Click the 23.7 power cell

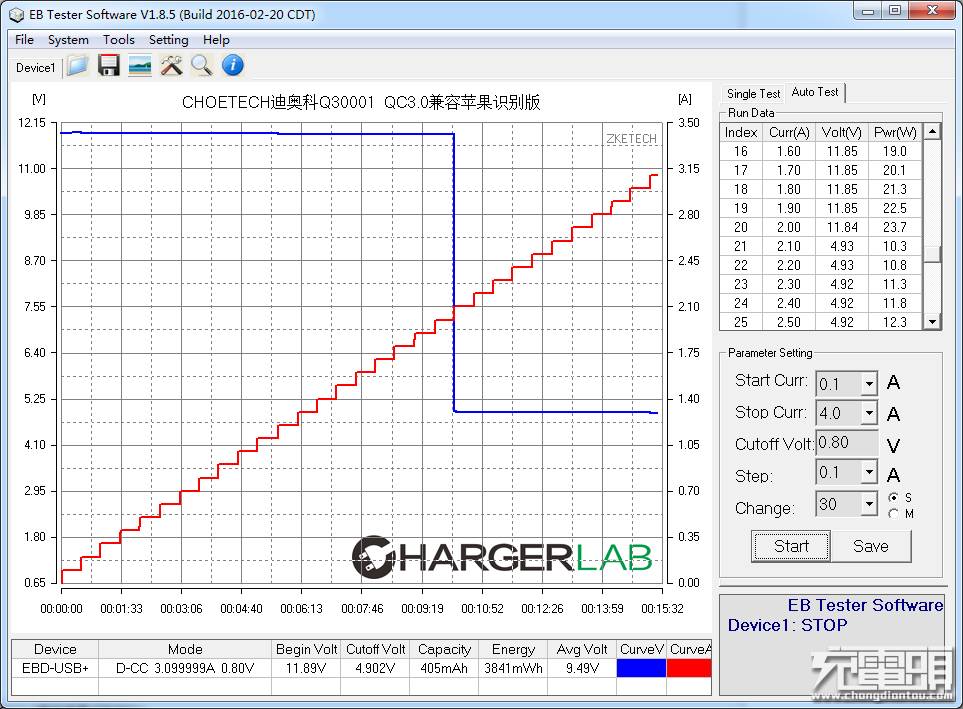(895, 227)
